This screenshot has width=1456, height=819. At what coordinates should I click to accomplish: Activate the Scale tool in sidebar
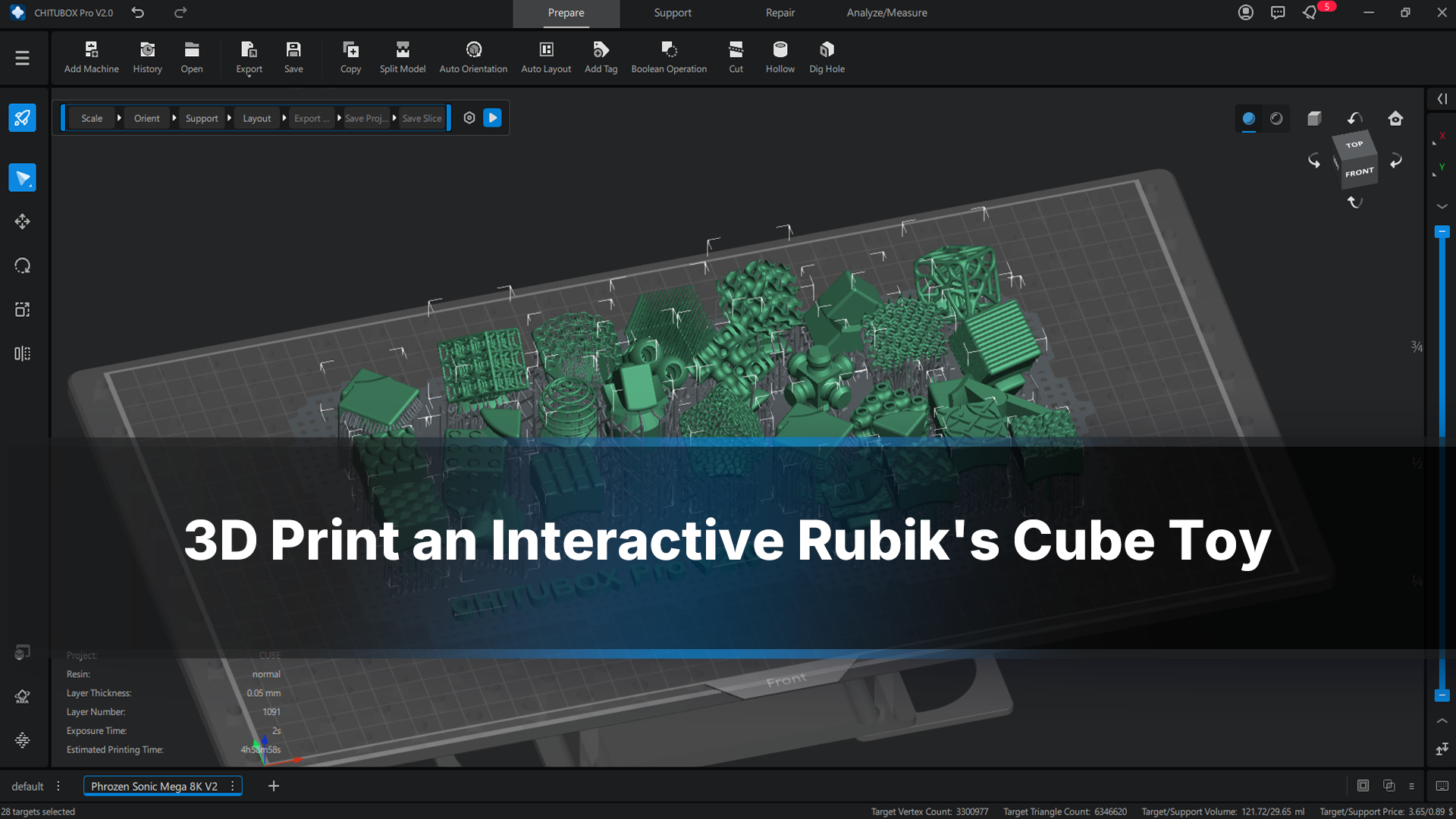tap(22, 309)
